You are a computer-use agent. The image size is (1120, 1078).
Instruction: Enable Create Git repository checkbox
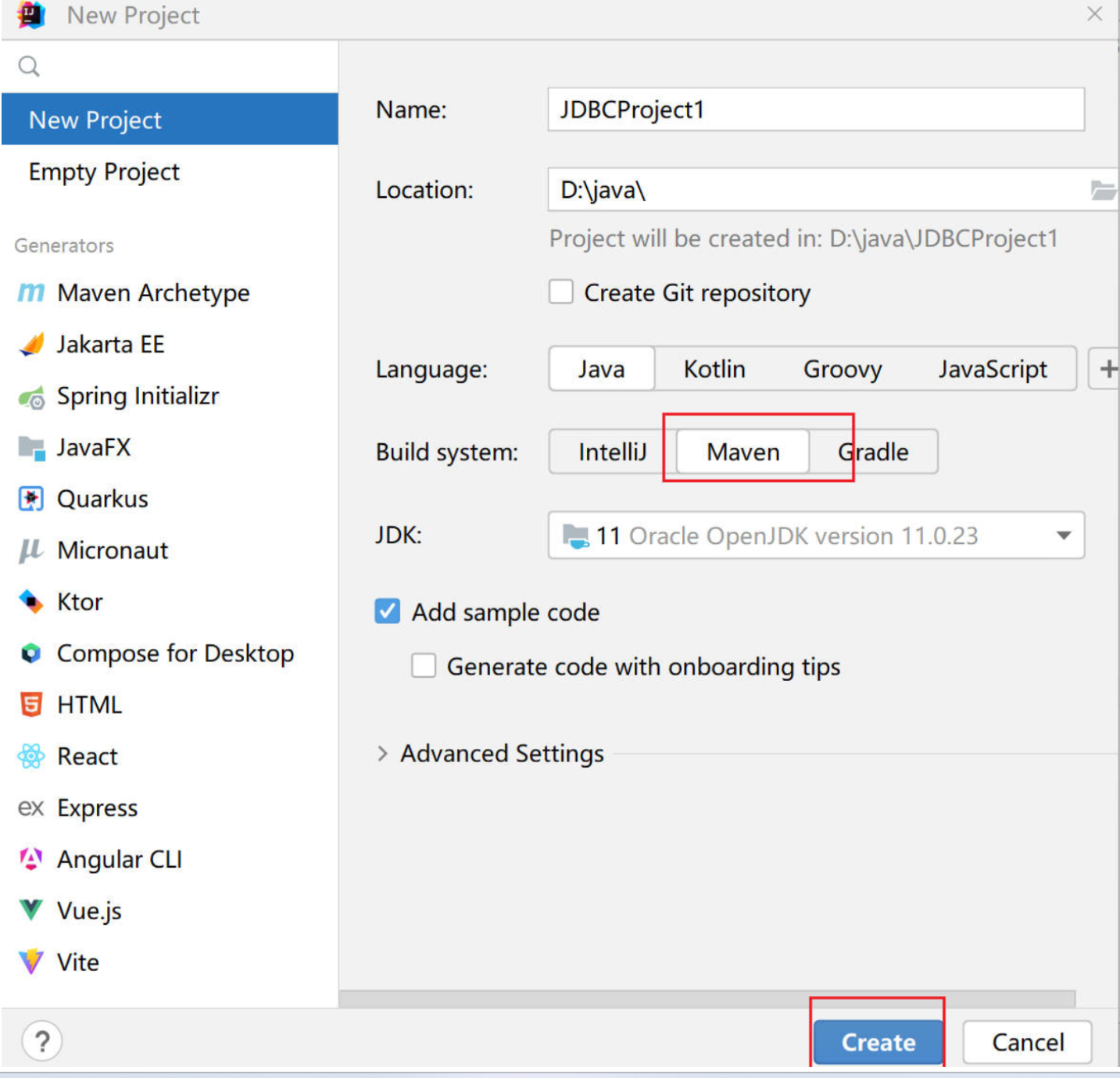click(x=561, y=292)
